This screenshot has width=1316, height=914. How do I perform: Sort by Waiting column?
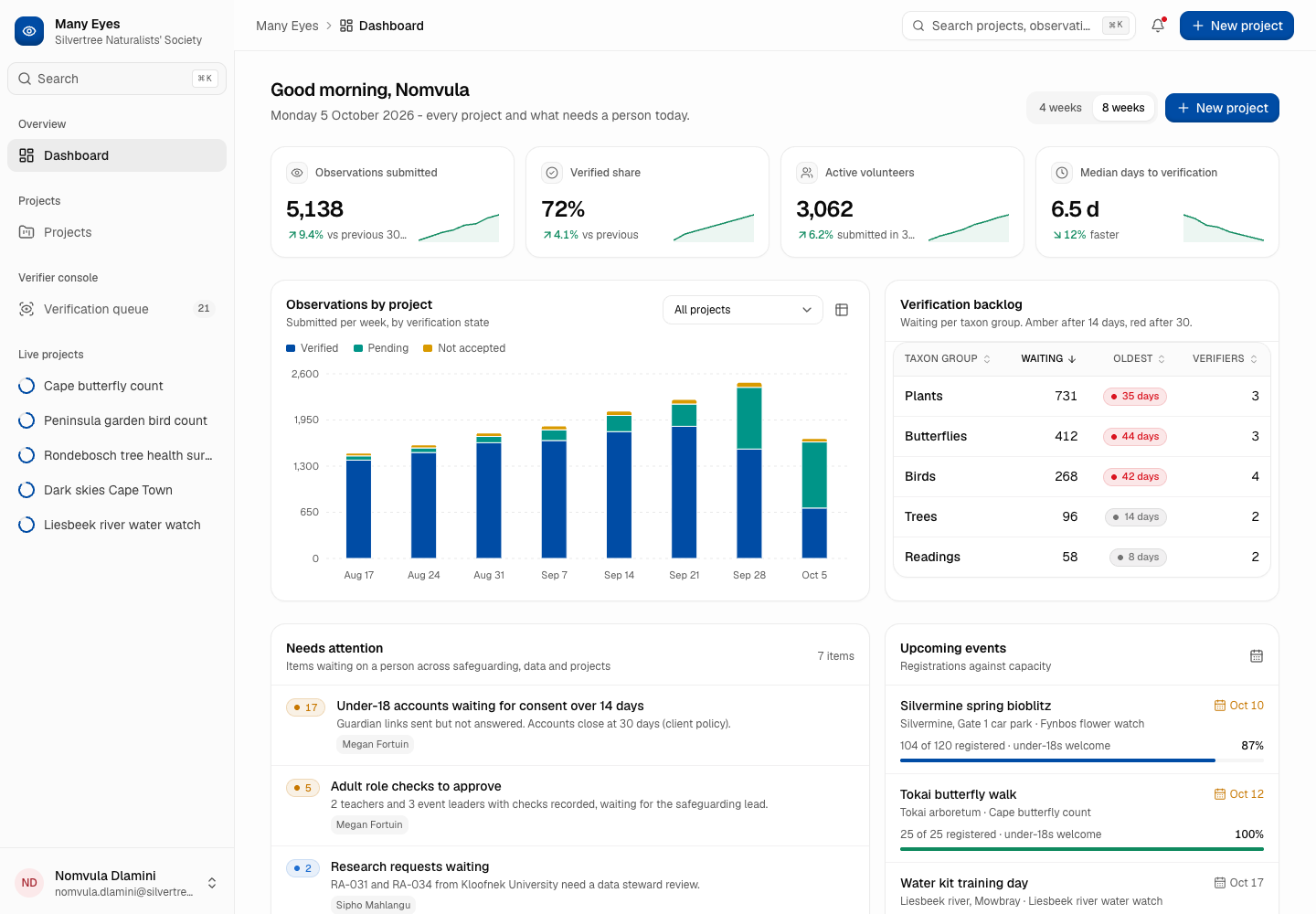pyautogui.click(x=1049, y=359)
